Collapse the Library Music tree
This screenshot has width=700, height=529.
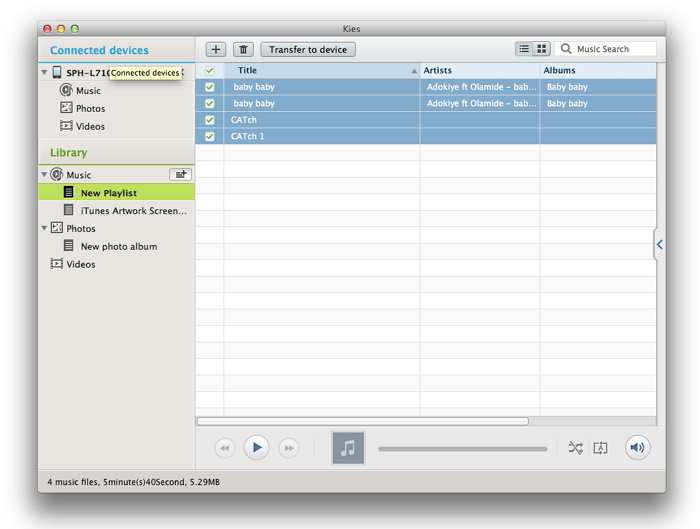44,175
